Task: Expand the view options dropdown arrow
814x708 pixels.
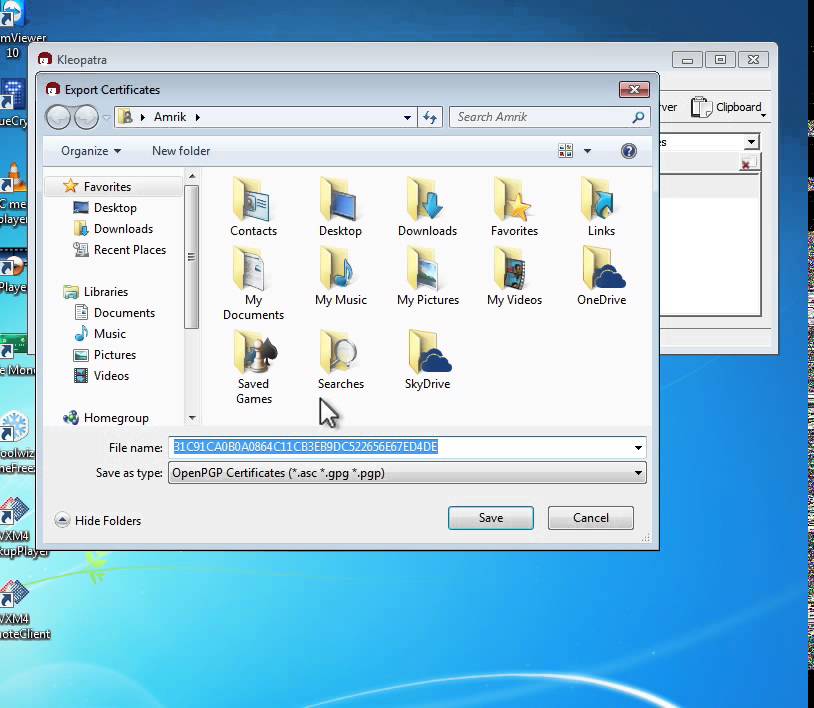Action: tap(587, 151)
